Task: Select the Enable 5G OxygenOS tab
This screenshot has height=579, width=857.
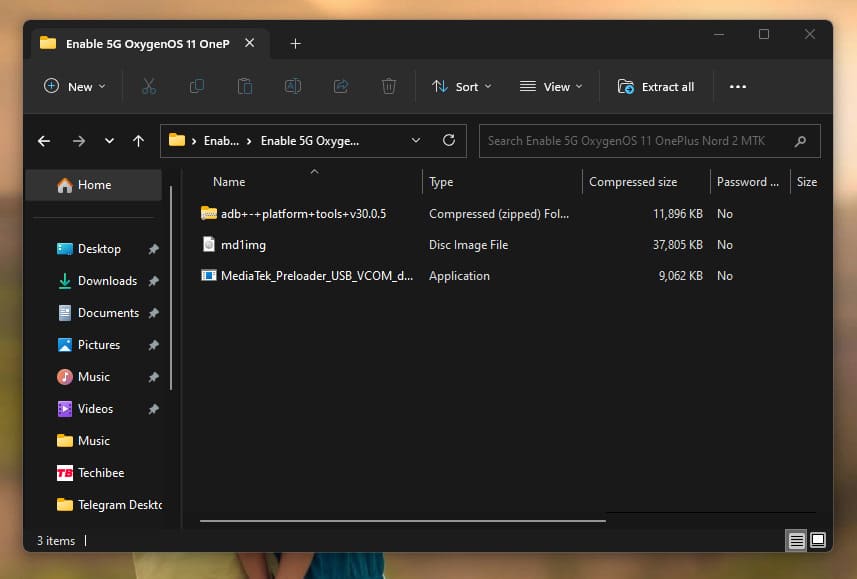Action: pyautogui.click(x=148, y=44)
